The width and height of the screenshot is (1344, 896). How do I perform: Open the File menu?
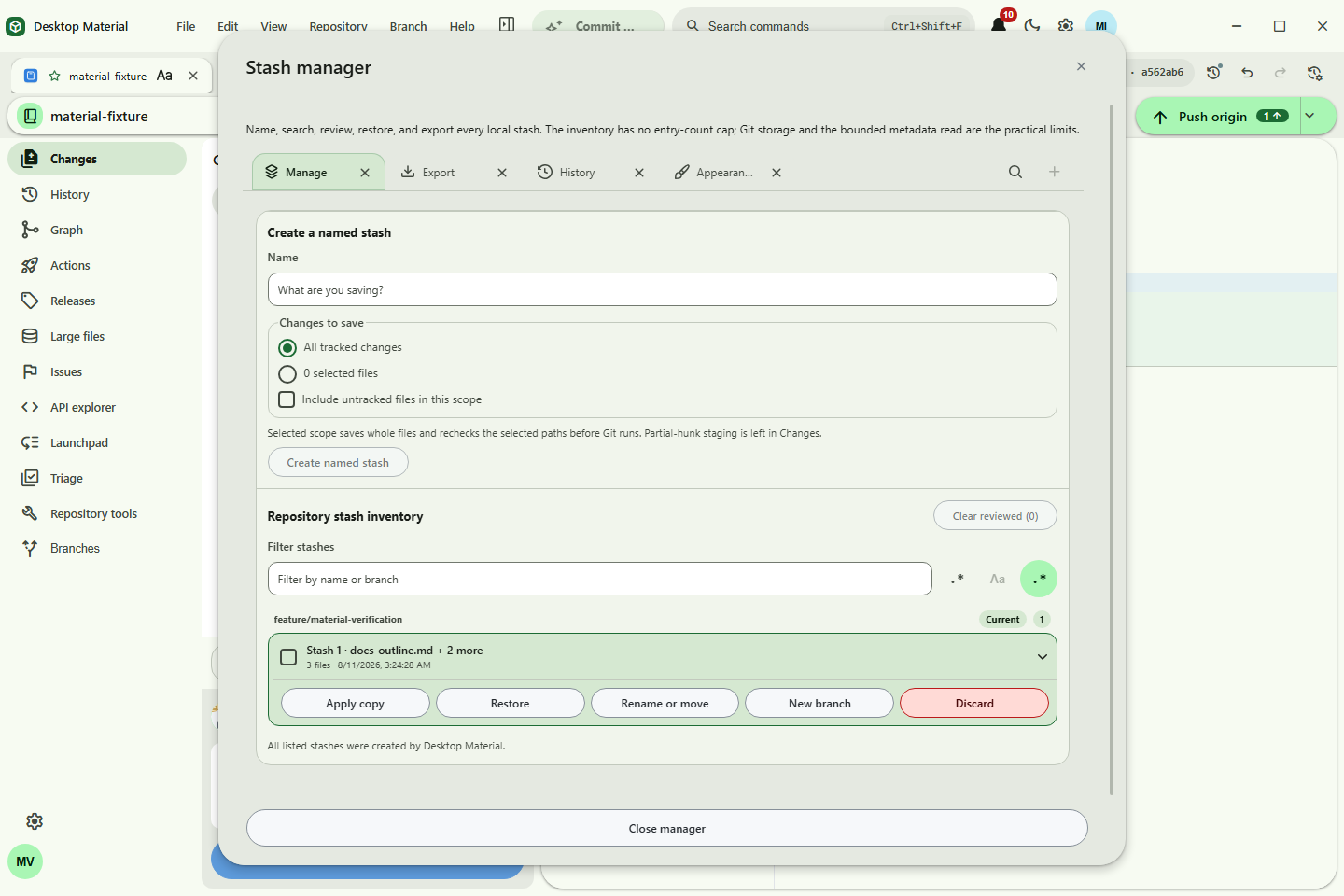[186, 26]
